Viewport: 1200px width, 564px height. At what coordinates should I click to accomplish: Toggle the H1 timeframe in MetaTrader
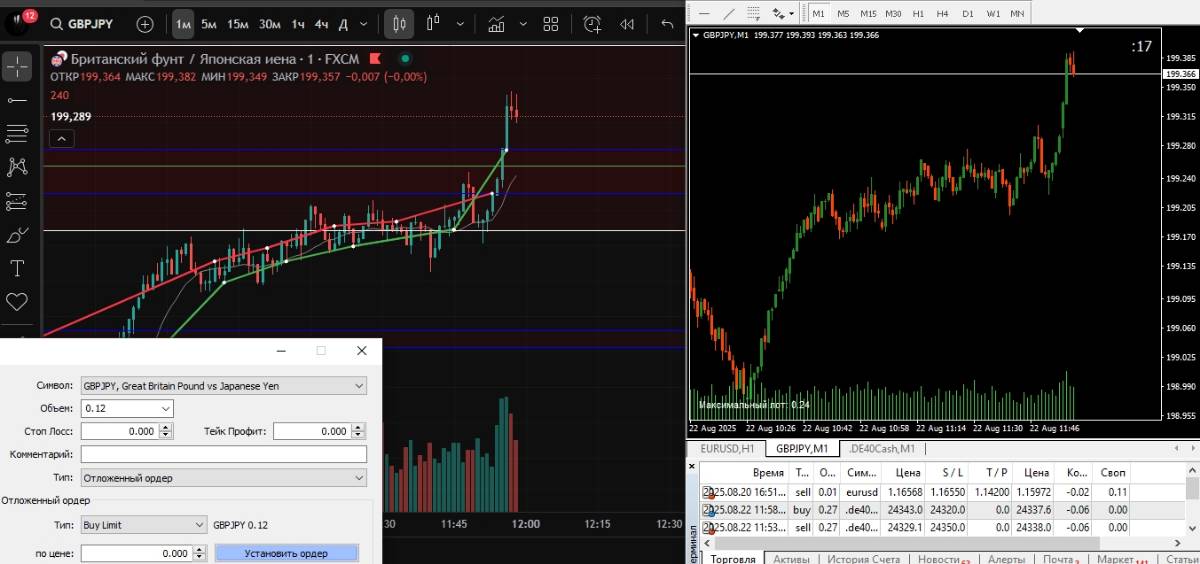tap(917, 13)
